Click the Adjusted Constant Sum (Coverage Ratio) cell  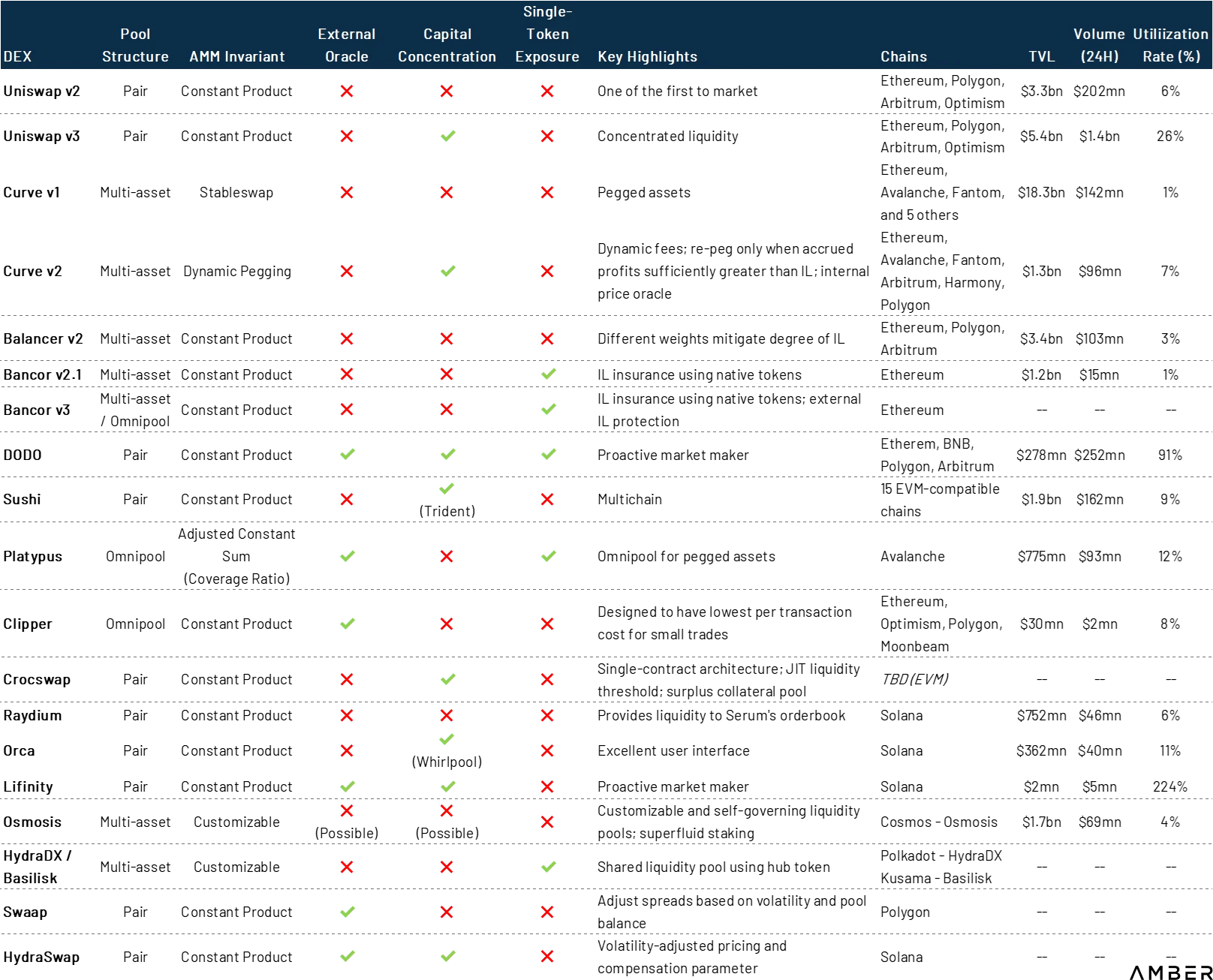pos(236,556)
